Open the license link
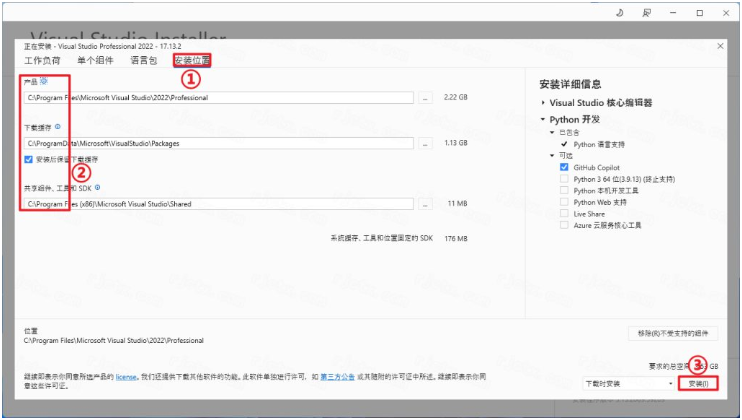The image size is (742, 420). [126, 377]
